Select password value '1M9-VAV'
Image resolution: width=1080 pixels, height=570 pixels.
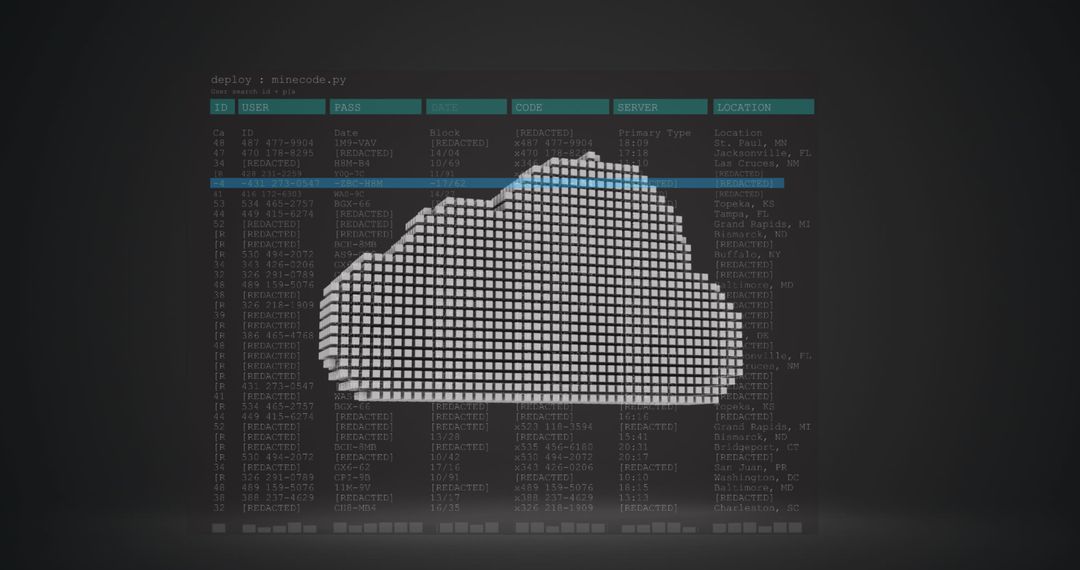(x=355, y=143)
